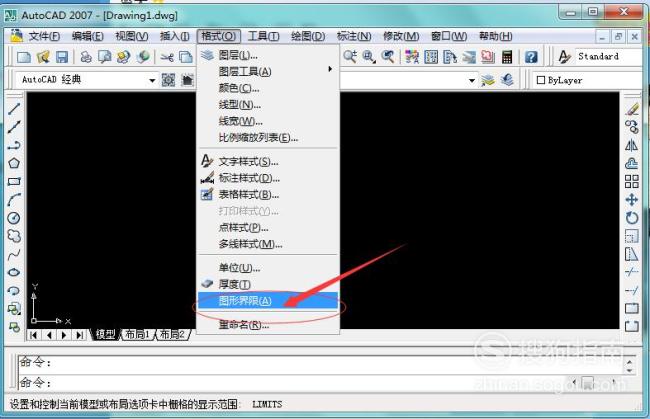
Task: Open the layer list dropdown arrow
Action: click(x=472, y=80)
